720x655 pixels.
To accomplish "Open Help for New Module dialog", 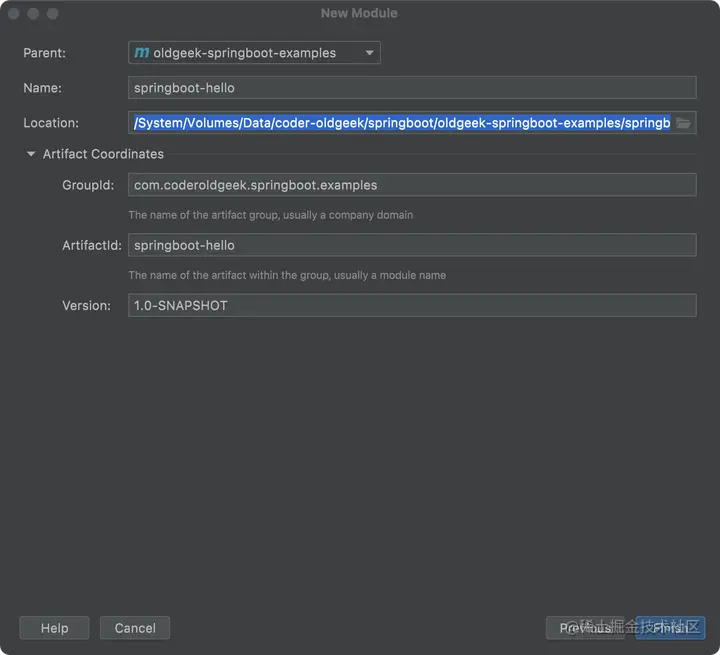I will coord(54,628).
